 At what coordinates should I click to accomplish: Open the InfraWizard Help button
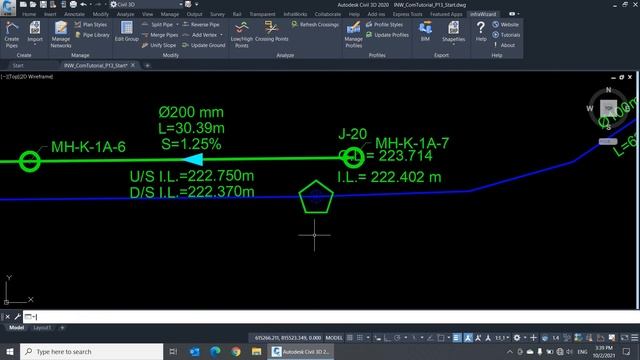(x=481, y=32)
